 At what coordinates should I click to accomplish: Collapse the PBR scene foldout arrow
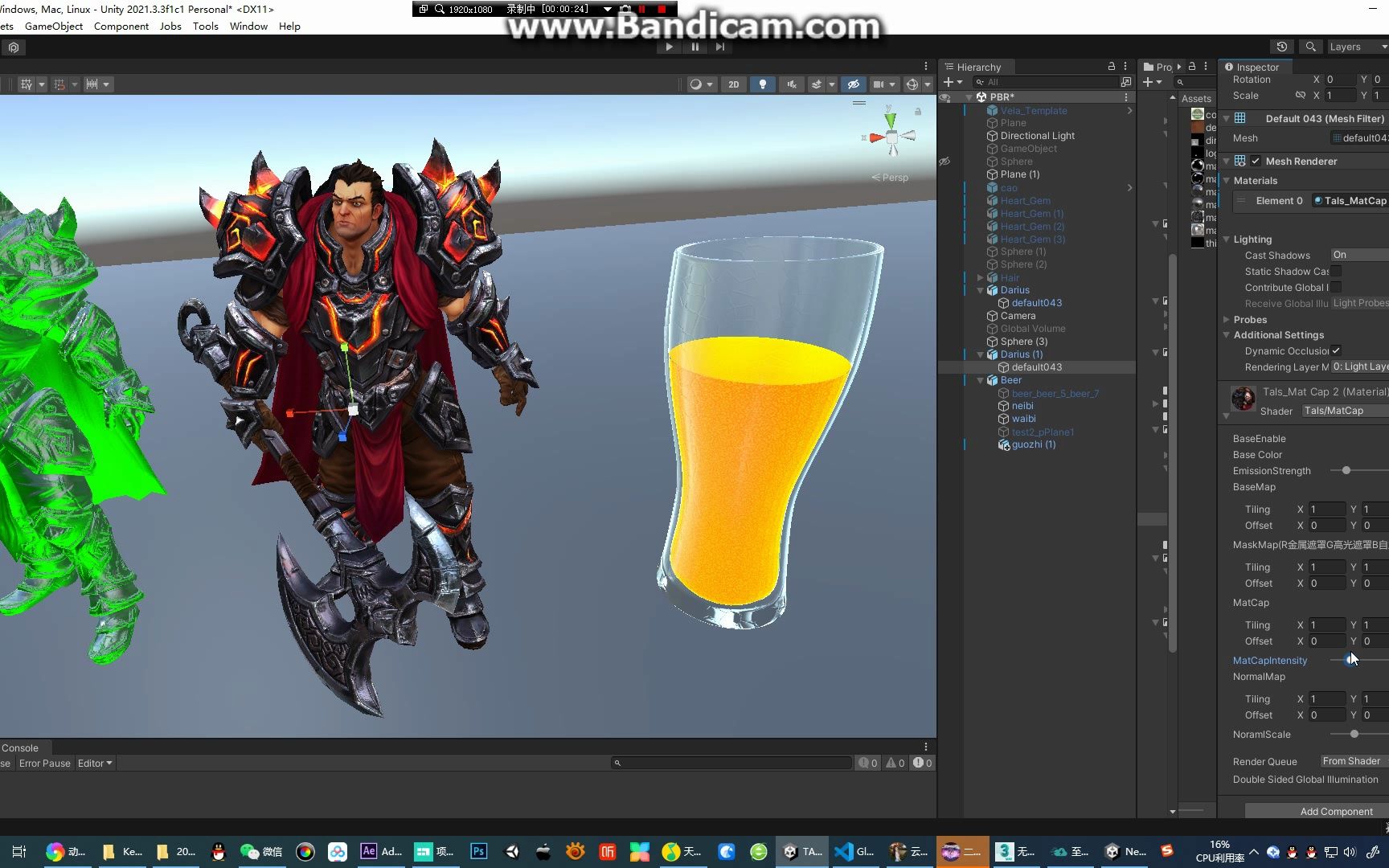point(969,97)
